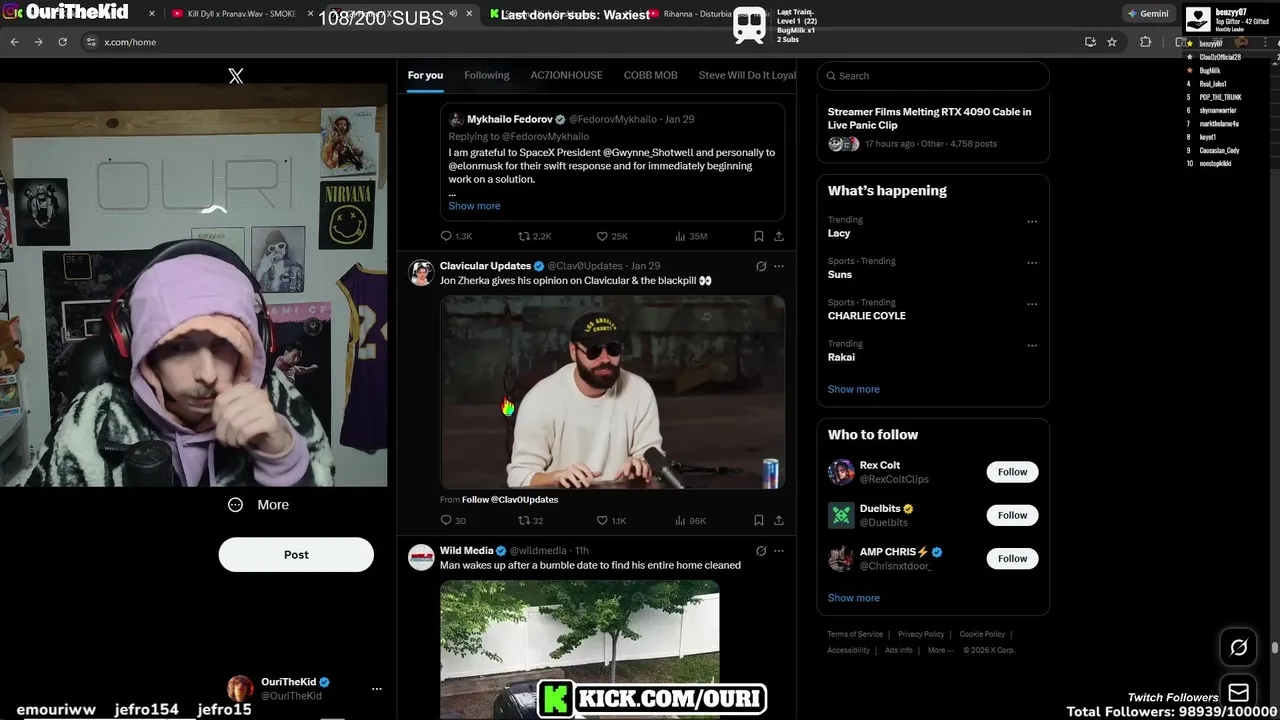The height and width of the screenshot is (720, 1280).
Task: Follow @Clav0Updates link under video
Action: tap(510, 499)
